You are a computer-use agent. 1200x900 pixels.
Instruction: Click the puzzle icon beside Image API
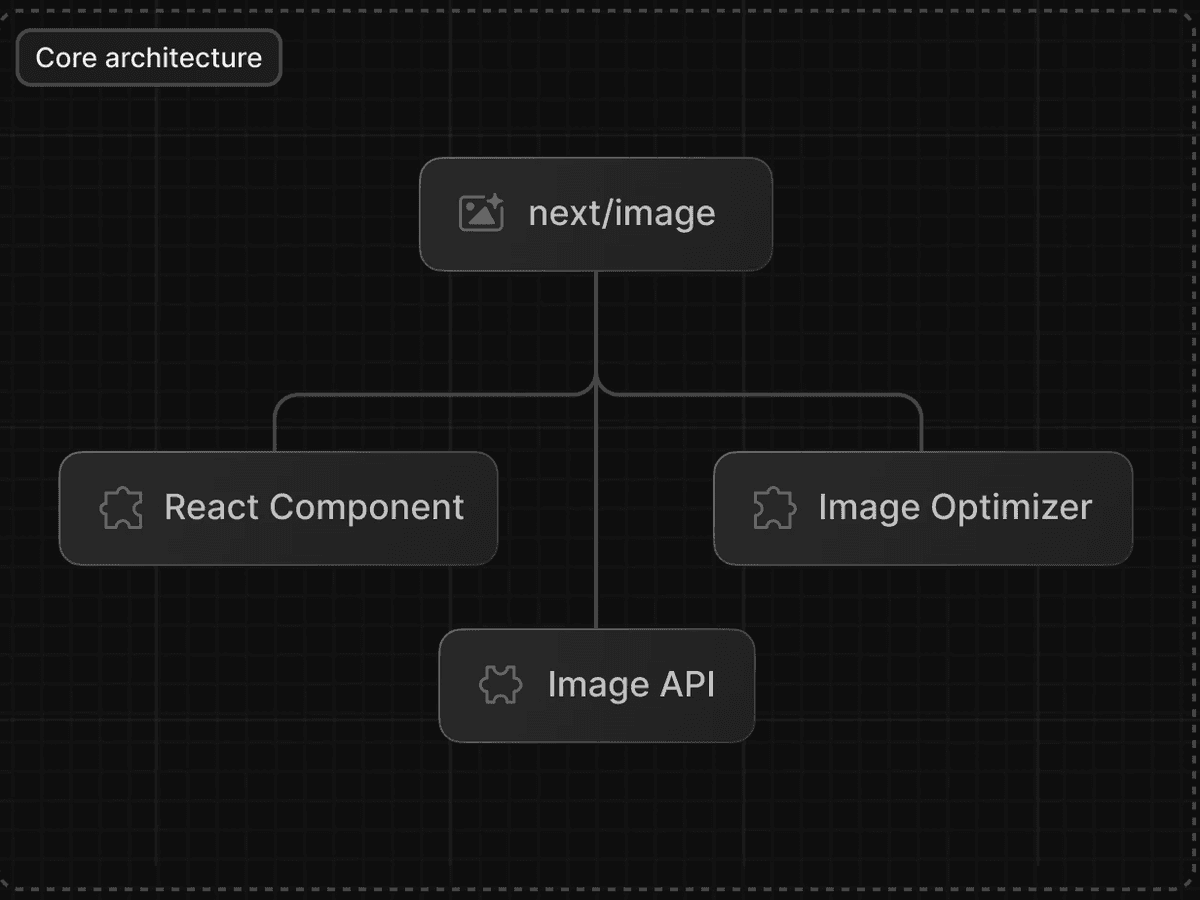[501, 685]
